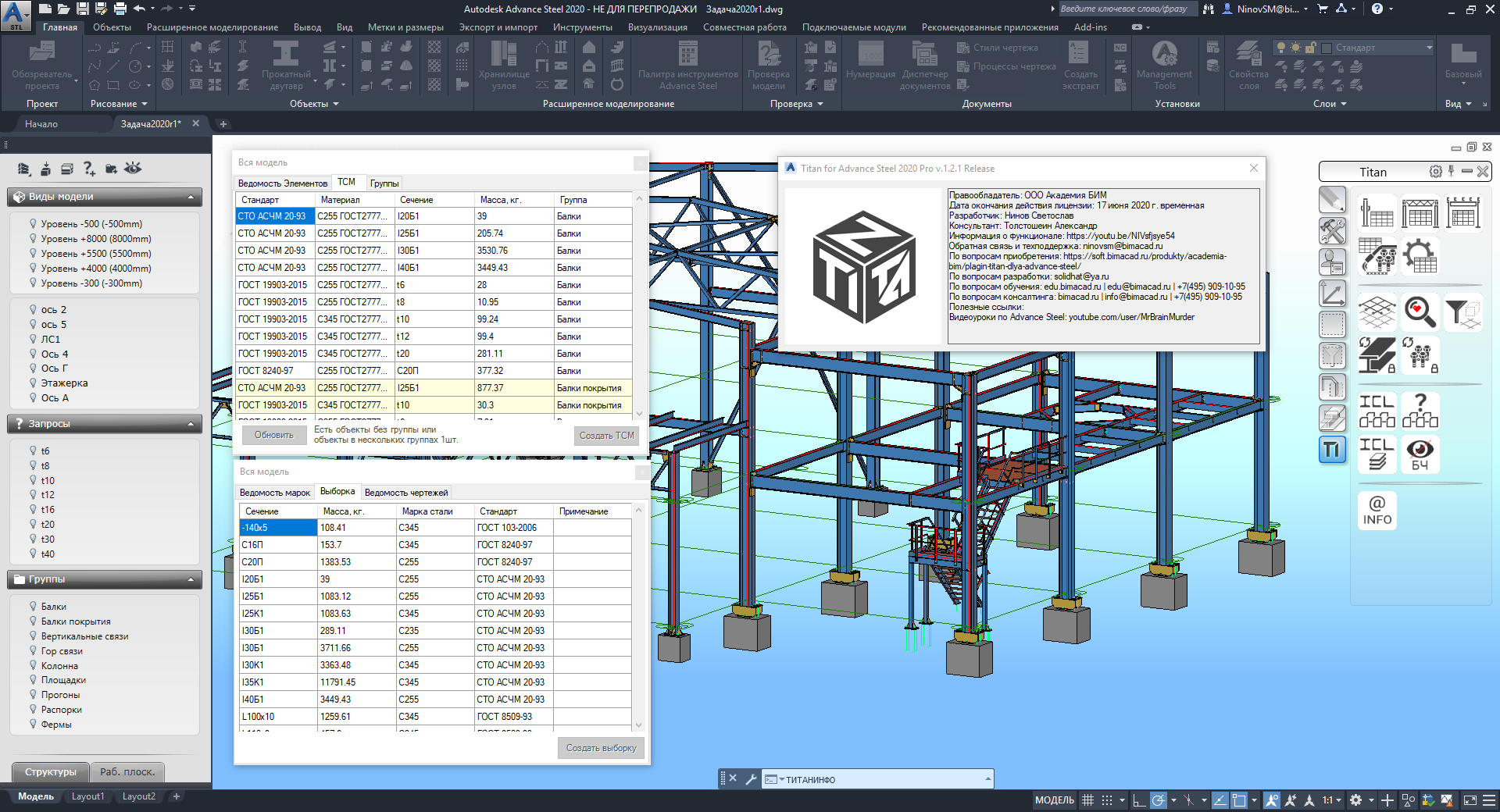Open the material list table tool in Titan palette
Screen dimensions: 1500x812
(1377, 212)
